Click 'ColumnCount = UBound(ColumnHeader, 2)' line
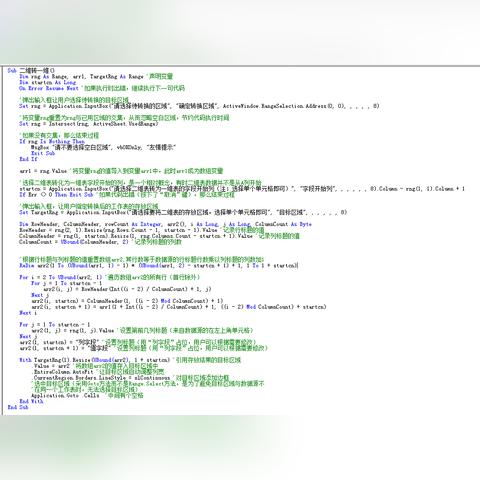Screen dimensions: 480x480 [x=100, y=242]
